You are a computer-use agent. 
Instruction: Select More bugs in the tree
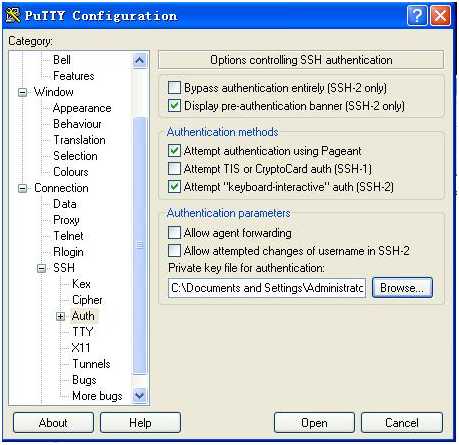(97, 396)
